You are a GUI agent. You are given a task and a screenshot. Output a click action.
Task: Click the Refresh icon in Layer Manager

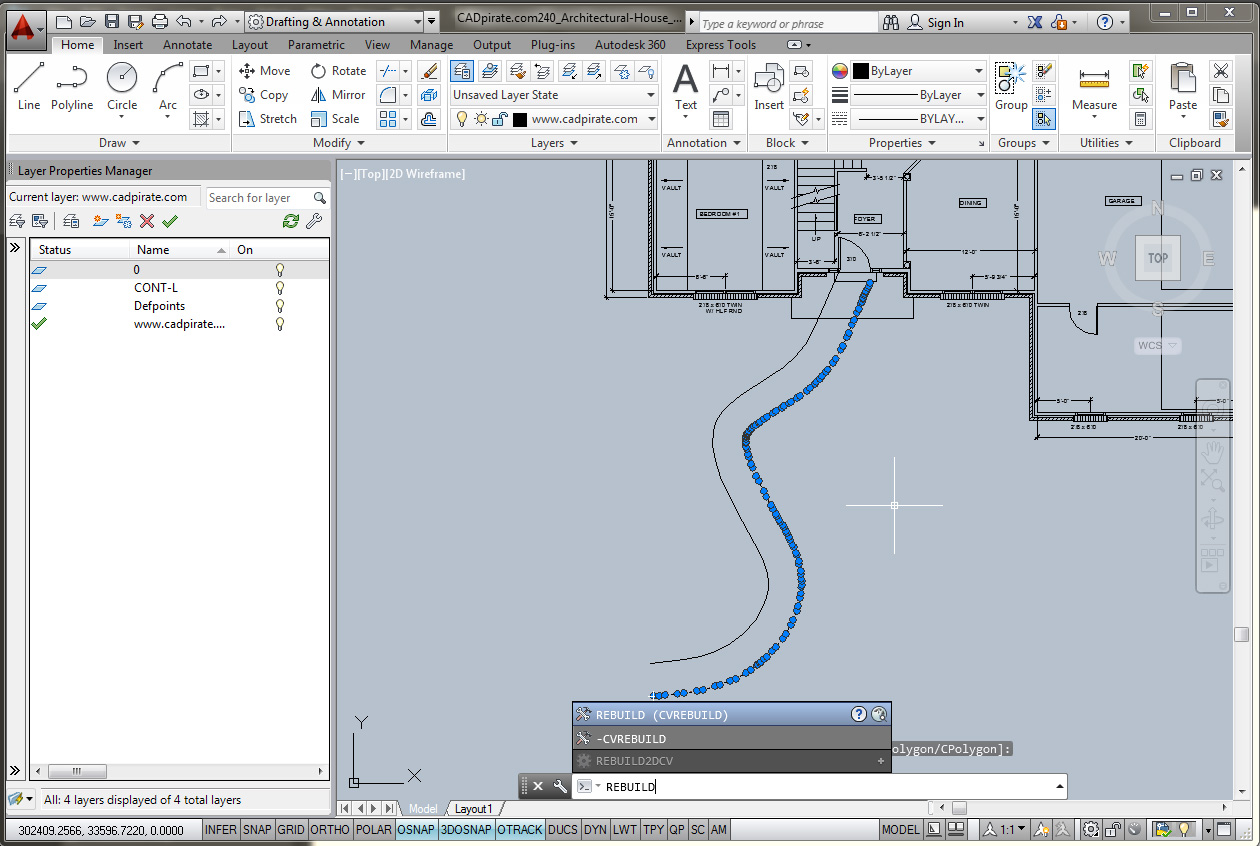(291, 221)
